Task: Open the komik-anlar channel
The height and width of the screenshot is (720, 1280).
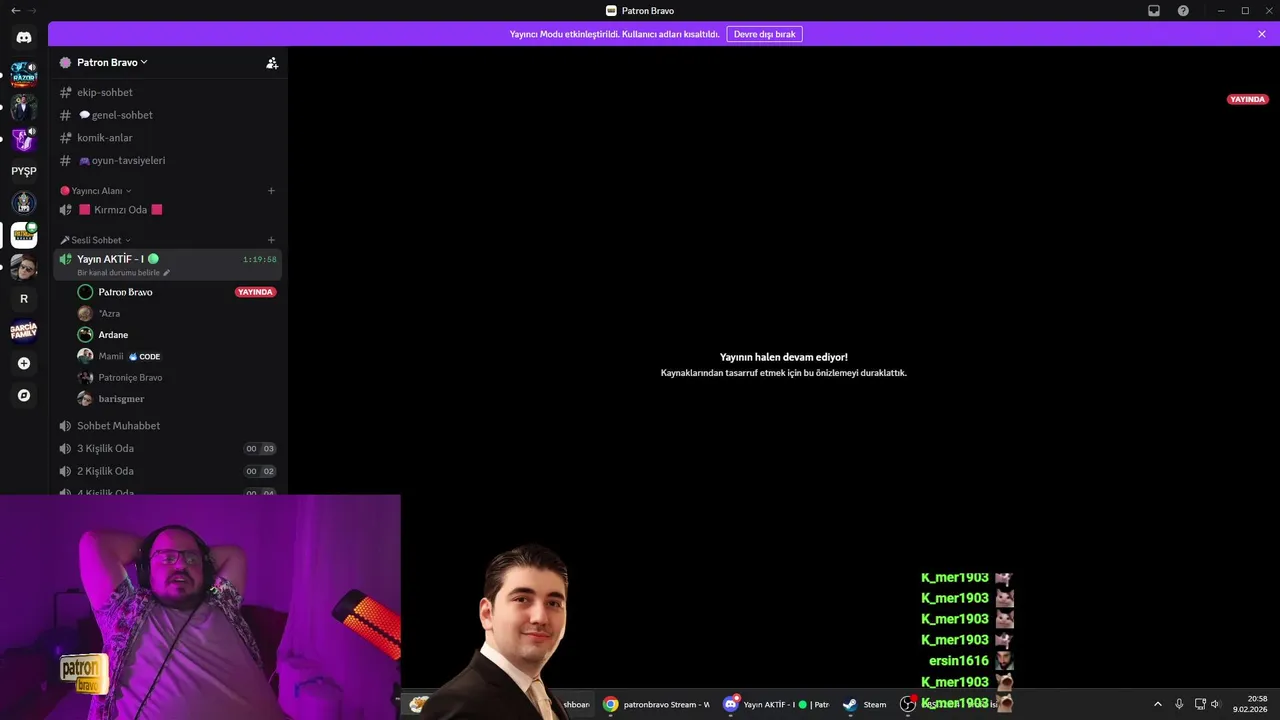Action: (x=168, y=138)
